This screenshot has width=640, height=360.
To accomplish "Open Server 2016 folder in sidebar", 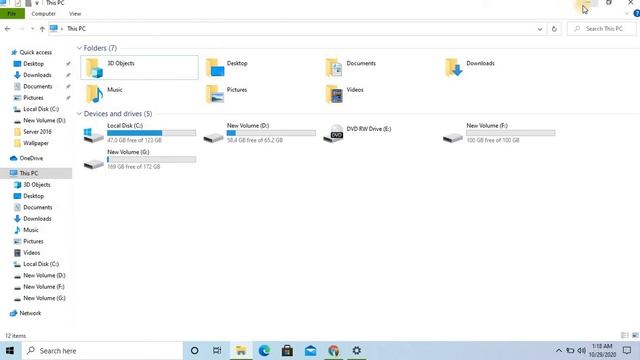I will [37, 132].
